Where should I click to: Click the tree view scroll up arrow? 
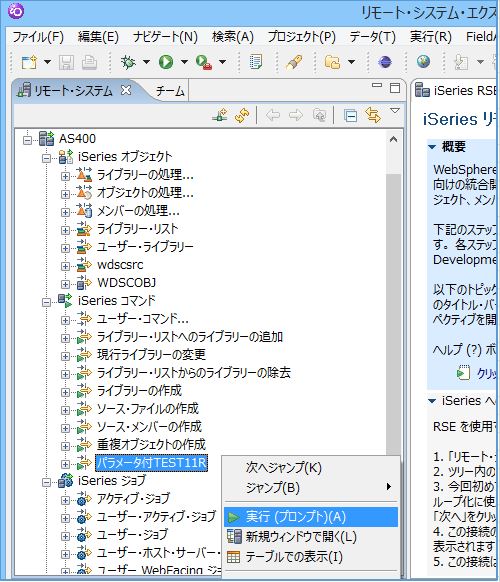(x=393, y=140)
